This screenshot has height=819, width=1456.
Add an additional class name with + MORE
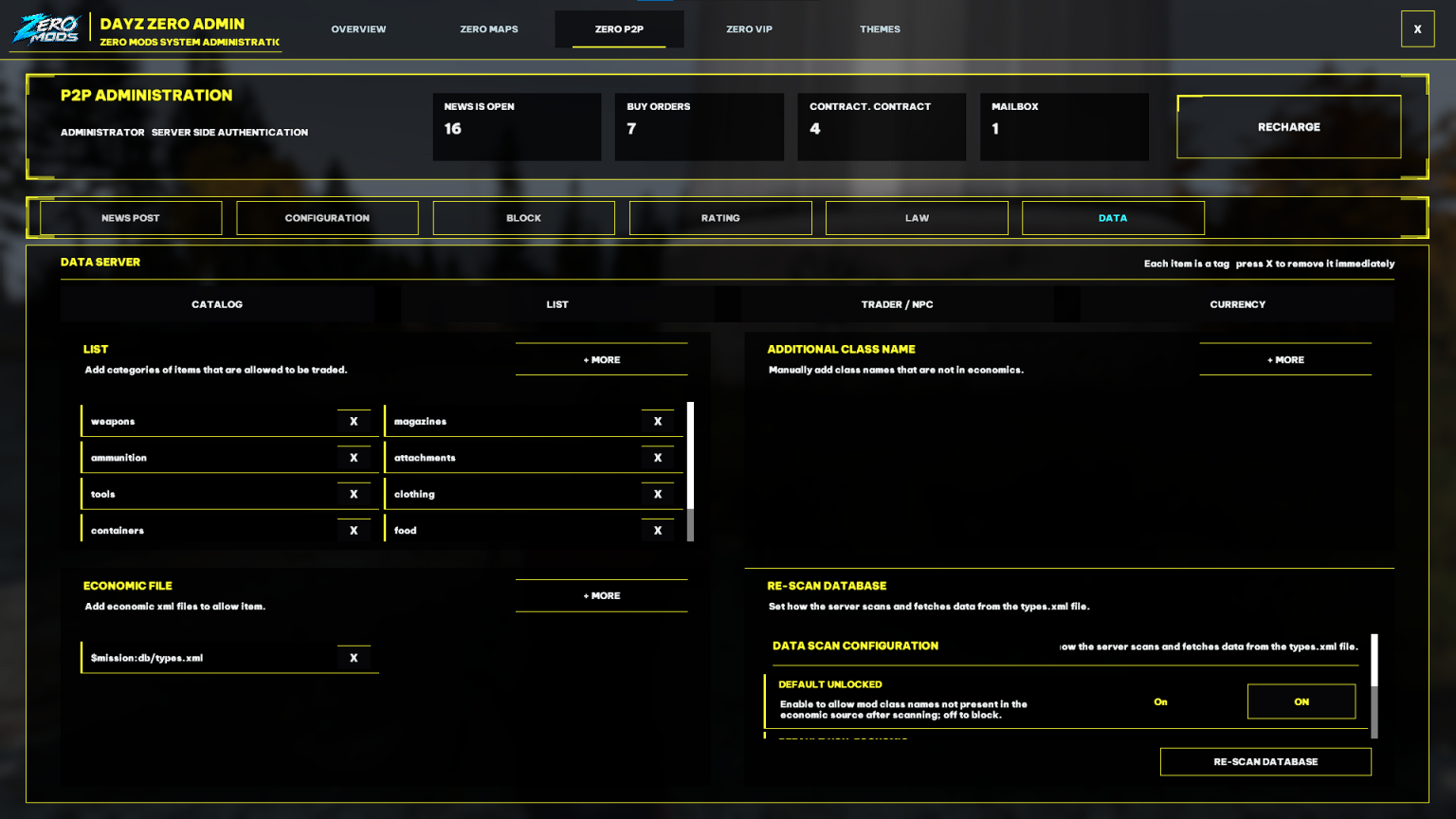[1285, 359]
